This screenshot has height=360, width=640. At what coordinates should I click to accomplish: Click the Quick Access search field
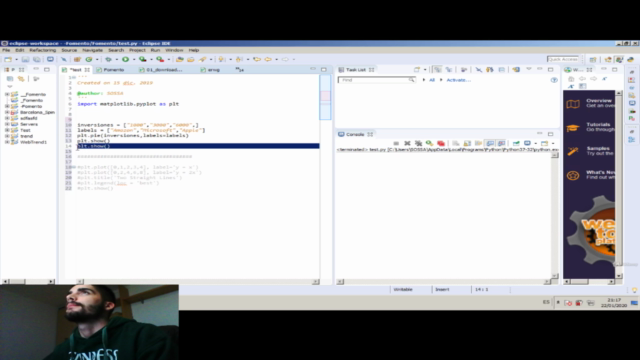pyautogui.click(x=563, y=60)
